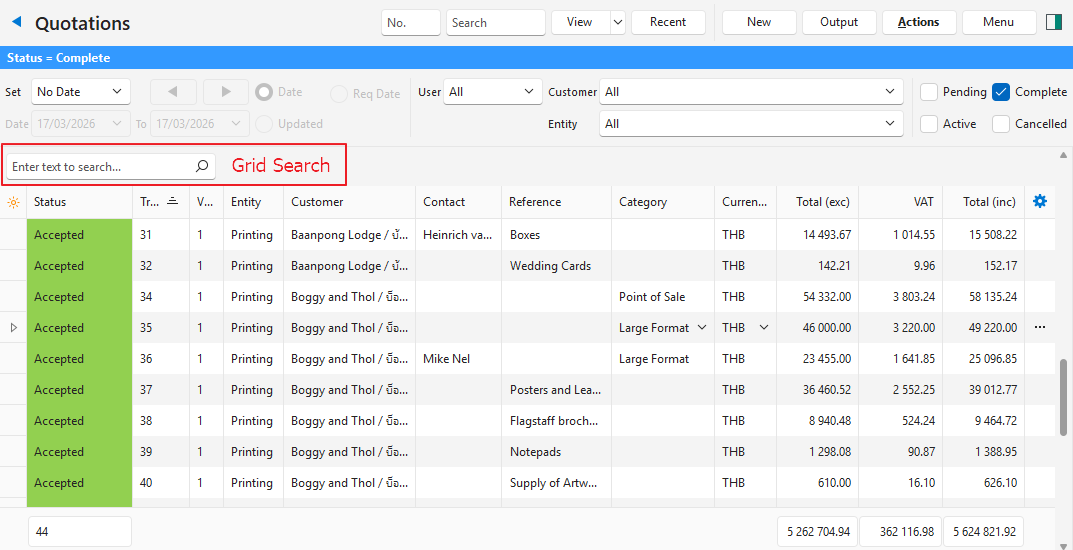Click the magnifier icon in grid search
The height and width of the screenshot is (550, 1073).
coord(201,167)
